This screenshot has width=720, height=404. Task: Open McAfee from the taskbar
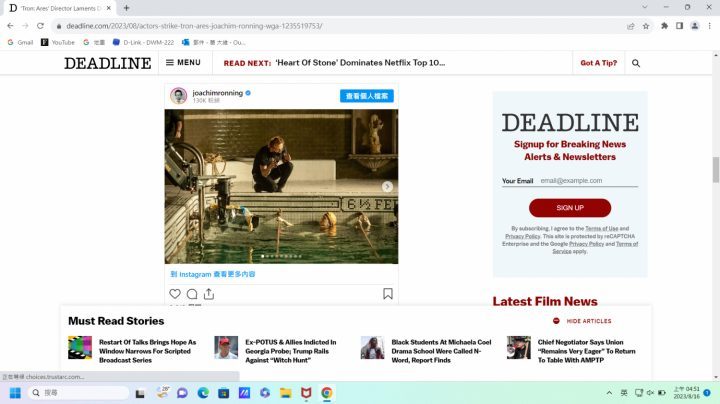click(306, 393)
